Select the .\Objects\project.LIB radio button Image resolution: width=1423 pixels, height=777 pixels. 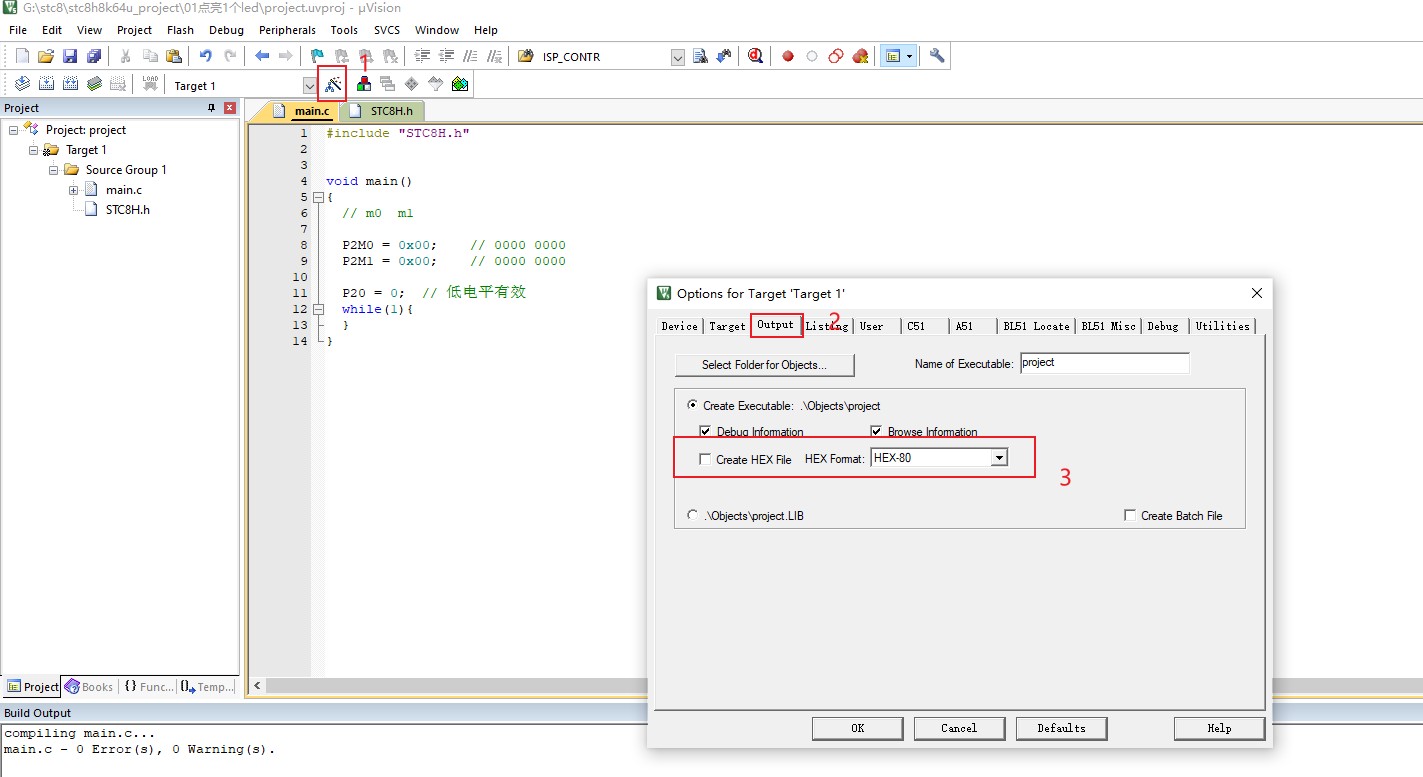click(693, 515)
